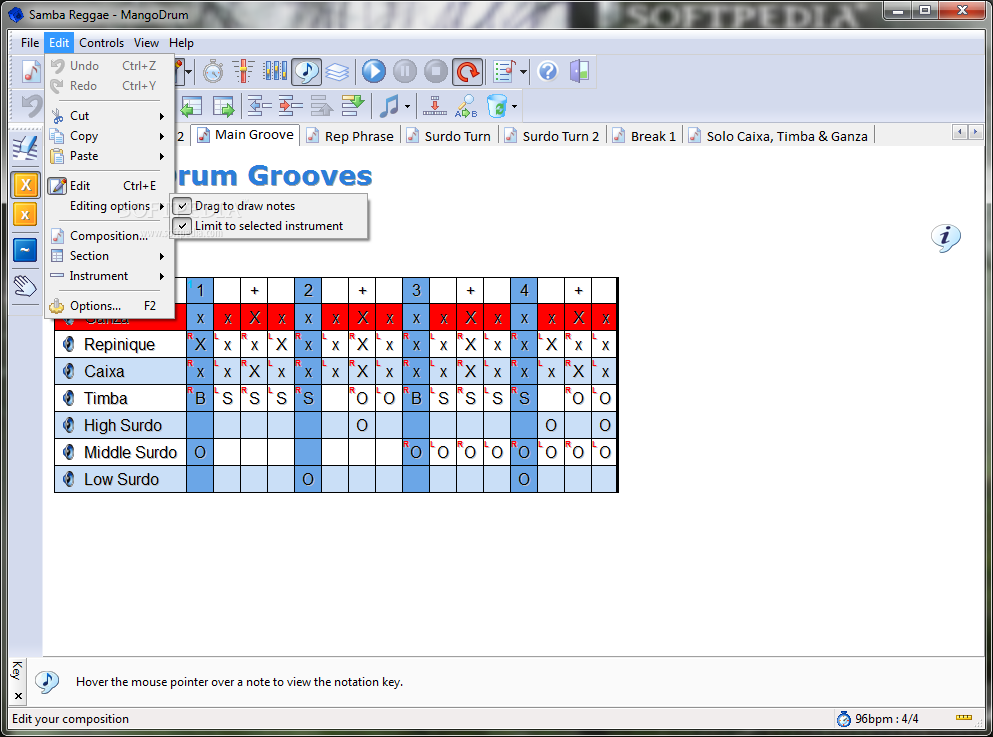Close the Key panel with x

click(18, 696)
